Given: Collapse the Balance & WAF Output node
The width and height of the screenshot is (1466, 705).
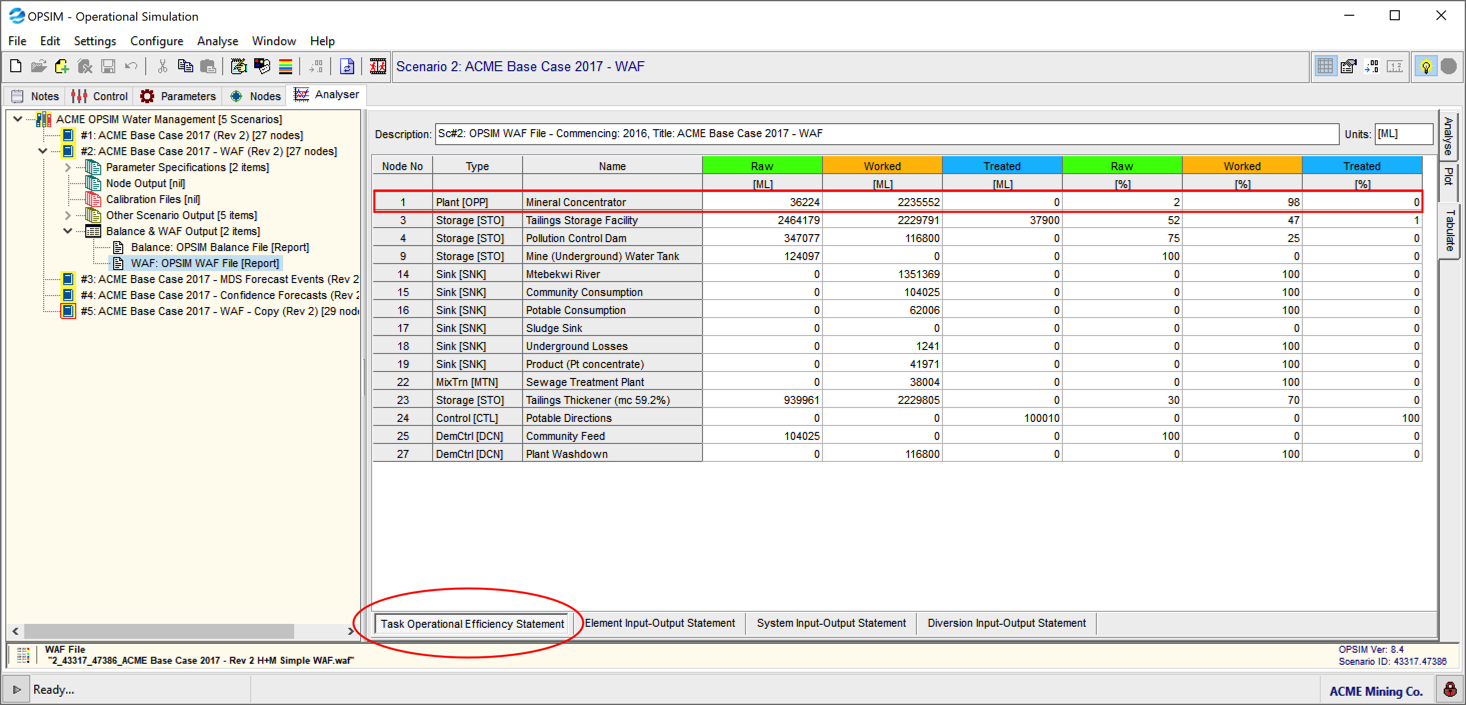Looking at the screenshot, I should click(x=68, y=232).
